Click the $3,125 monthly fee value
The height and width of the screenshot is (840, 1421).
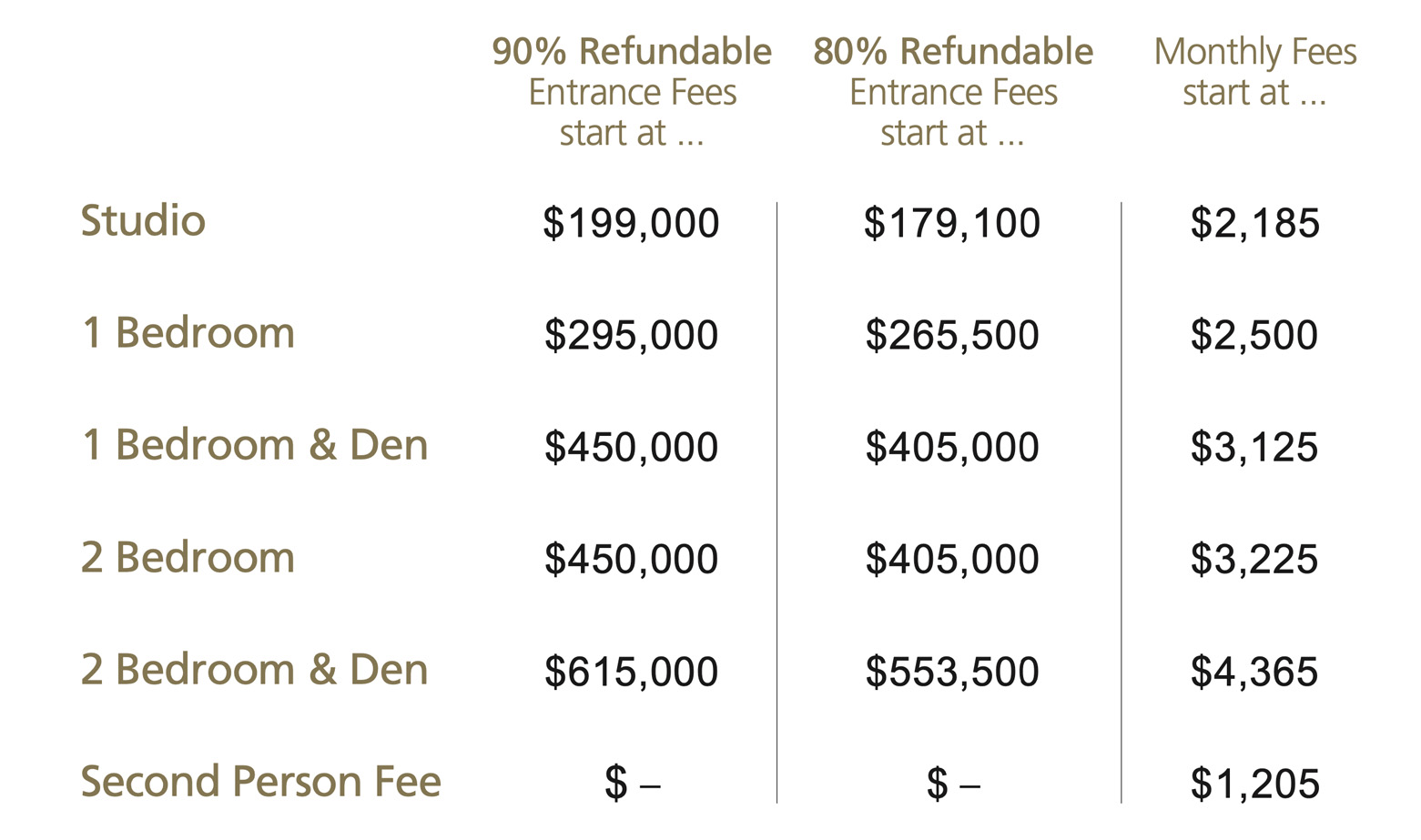point(1254,448)
